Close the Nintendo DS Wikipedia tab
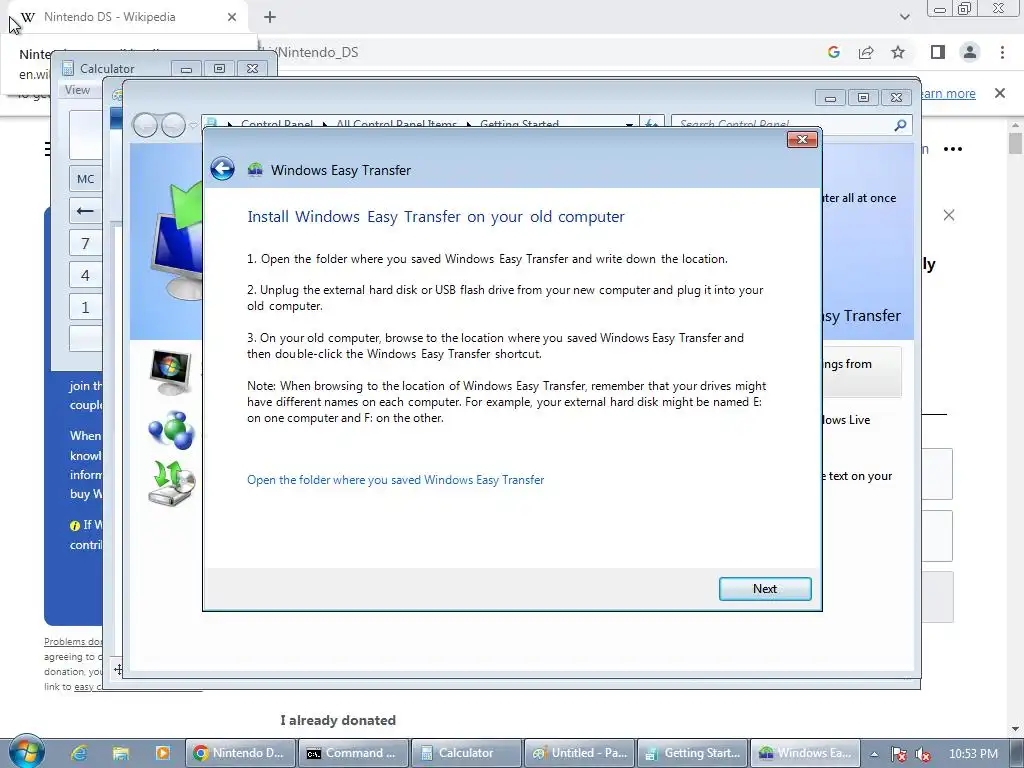Viewport: 1024px width, 768px height. 232,17
